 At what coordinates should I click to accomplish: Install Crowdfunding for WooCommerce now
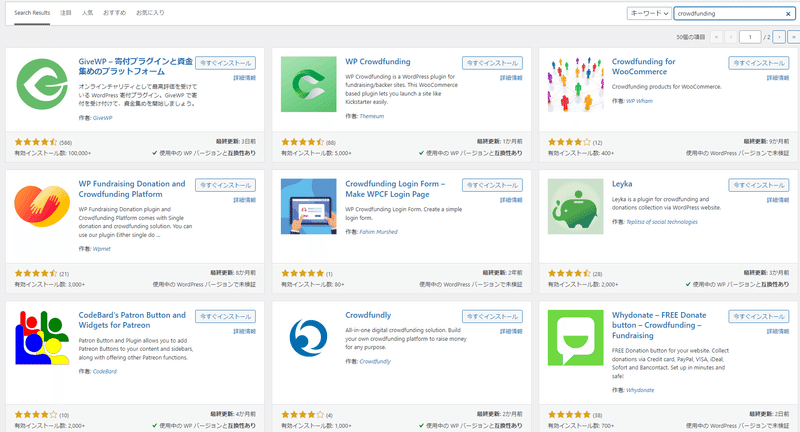(x=759, y=63)
